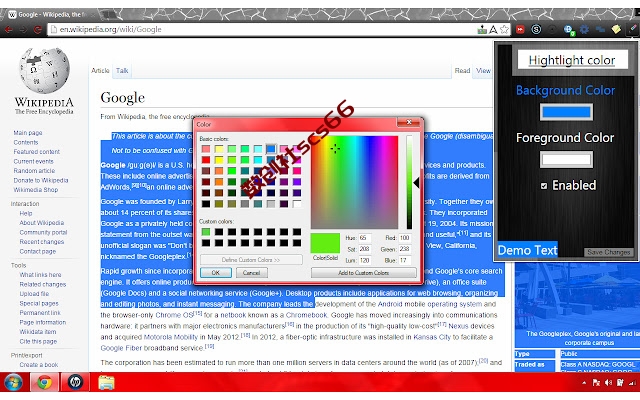The image size is (640, 400).
Task: Click the browser Back arrow
Action: tap(8, 29)
